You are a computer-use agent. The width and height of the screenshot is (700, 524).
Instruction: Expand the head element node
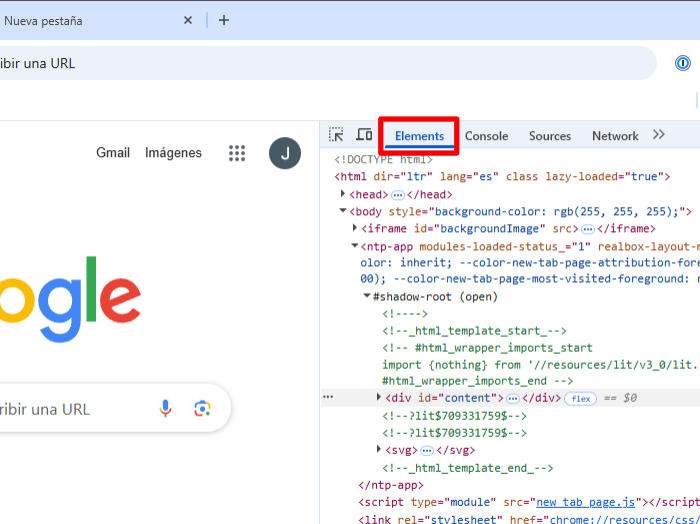(344, 194)
